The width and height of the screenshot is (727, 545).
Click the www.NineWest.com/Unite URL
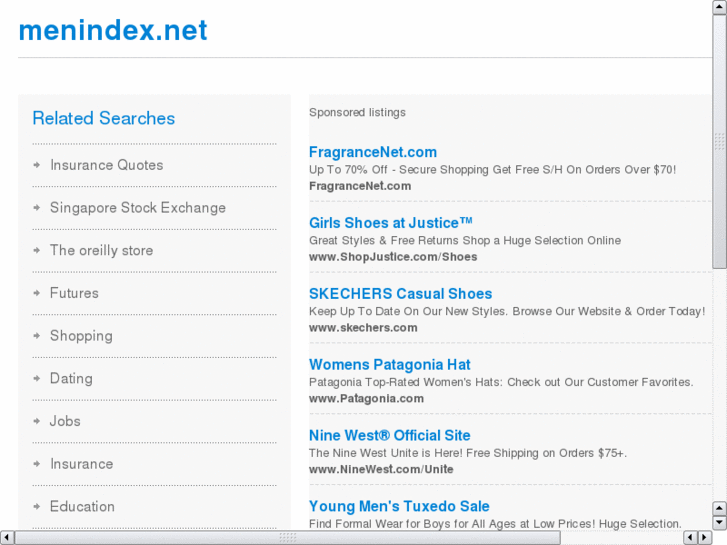381,469
